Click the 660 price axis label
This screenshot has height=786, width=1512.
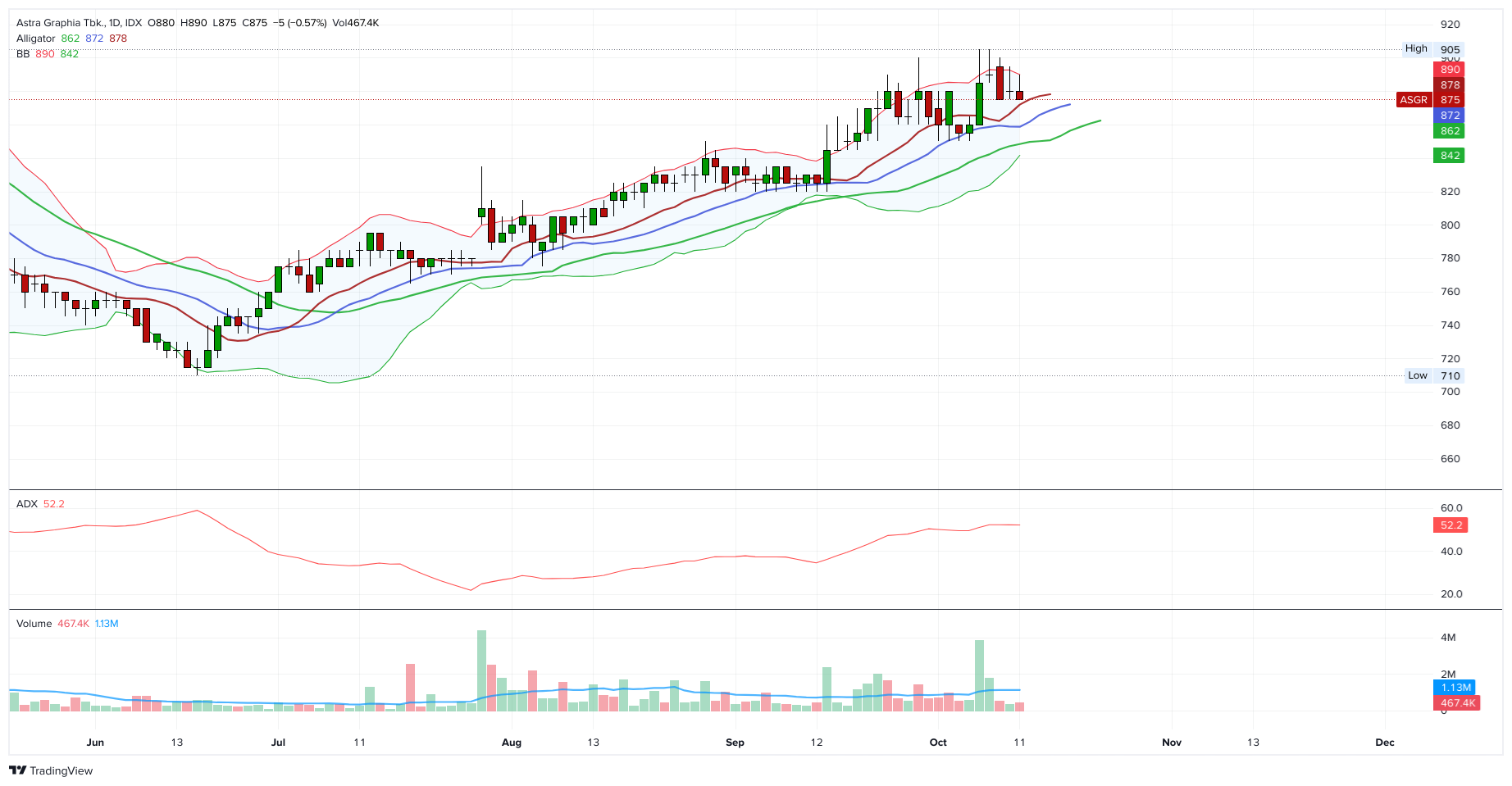tap(1451, 459)
